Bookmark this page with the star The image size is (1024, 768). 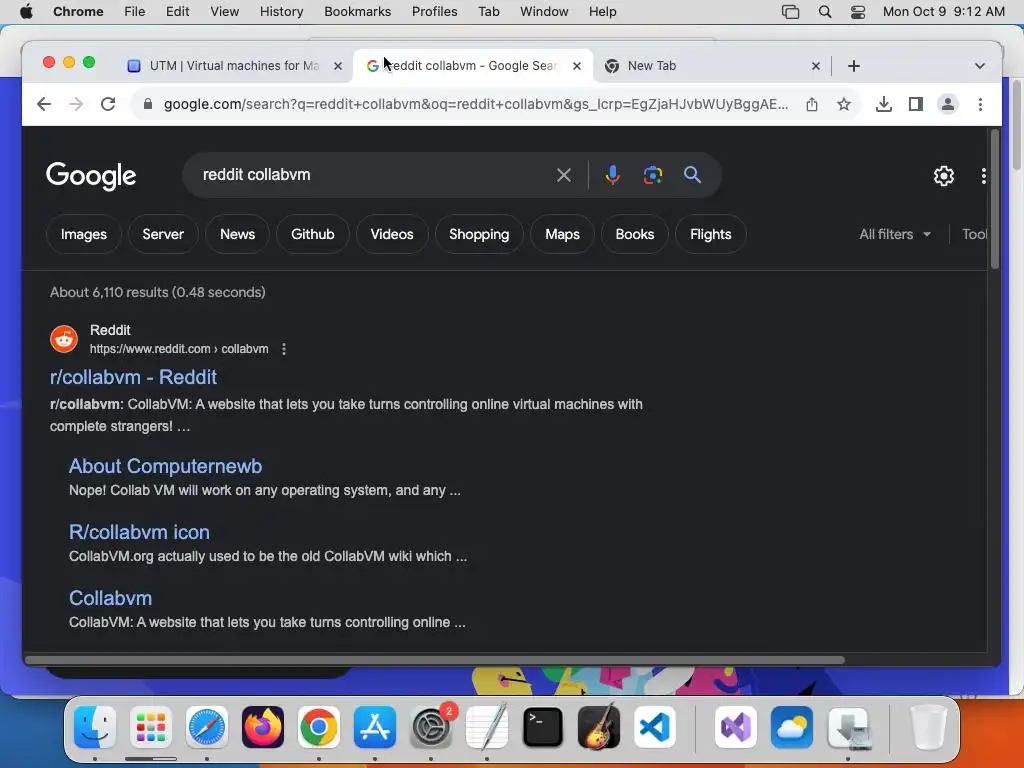844,104
